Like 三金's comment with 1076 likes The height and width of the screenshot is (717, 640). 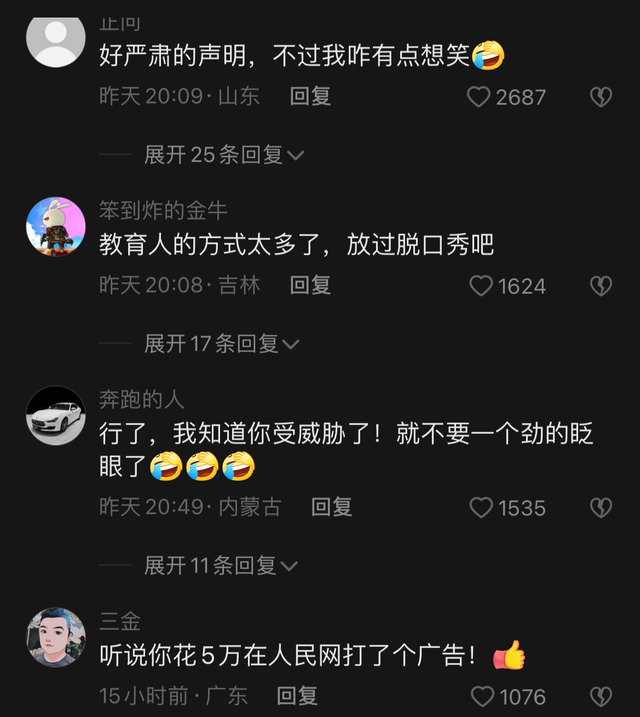click(482, 696)
